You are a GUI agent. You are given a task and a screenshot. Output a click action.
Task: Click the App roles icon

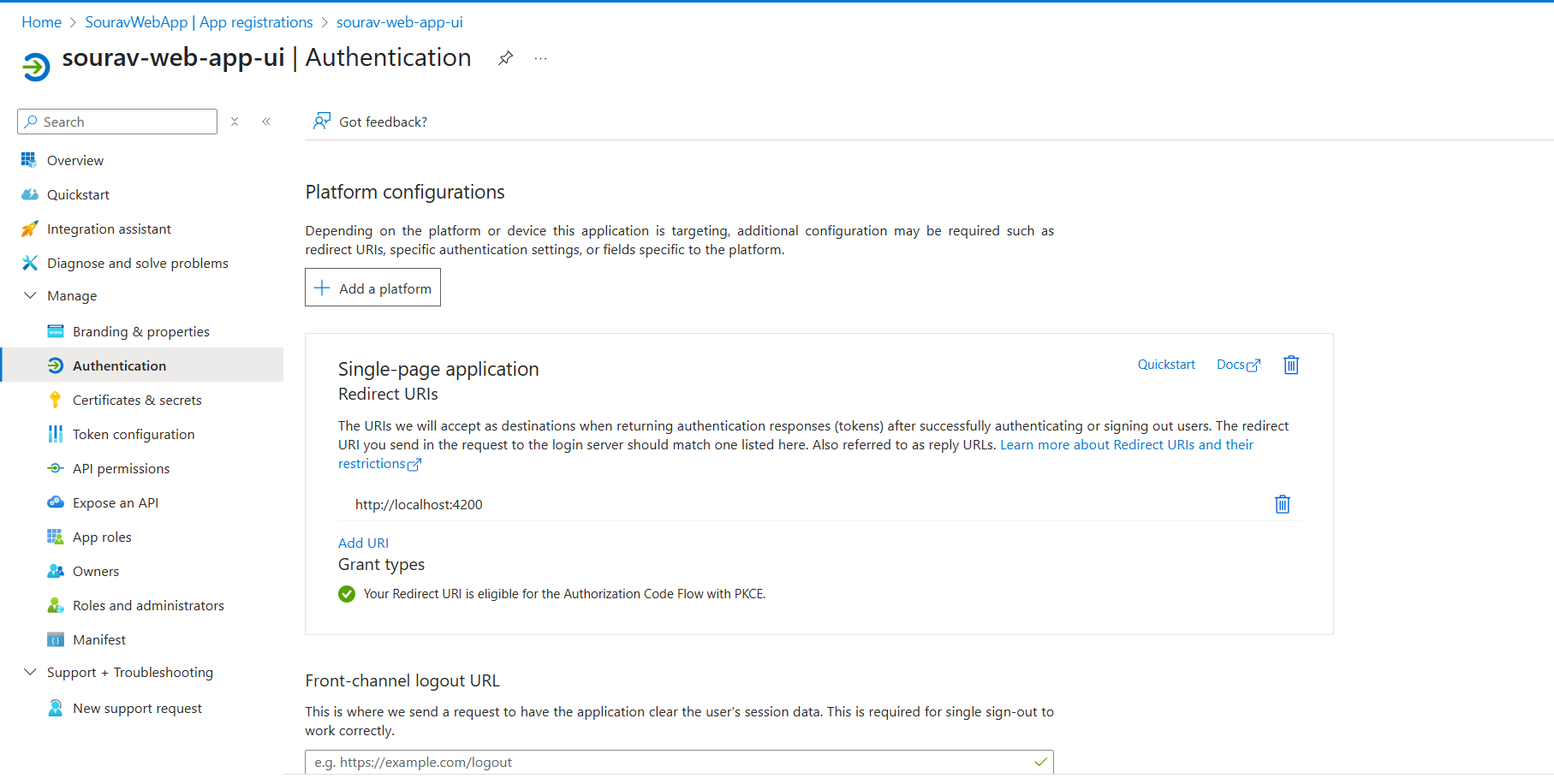click(56, 537)
